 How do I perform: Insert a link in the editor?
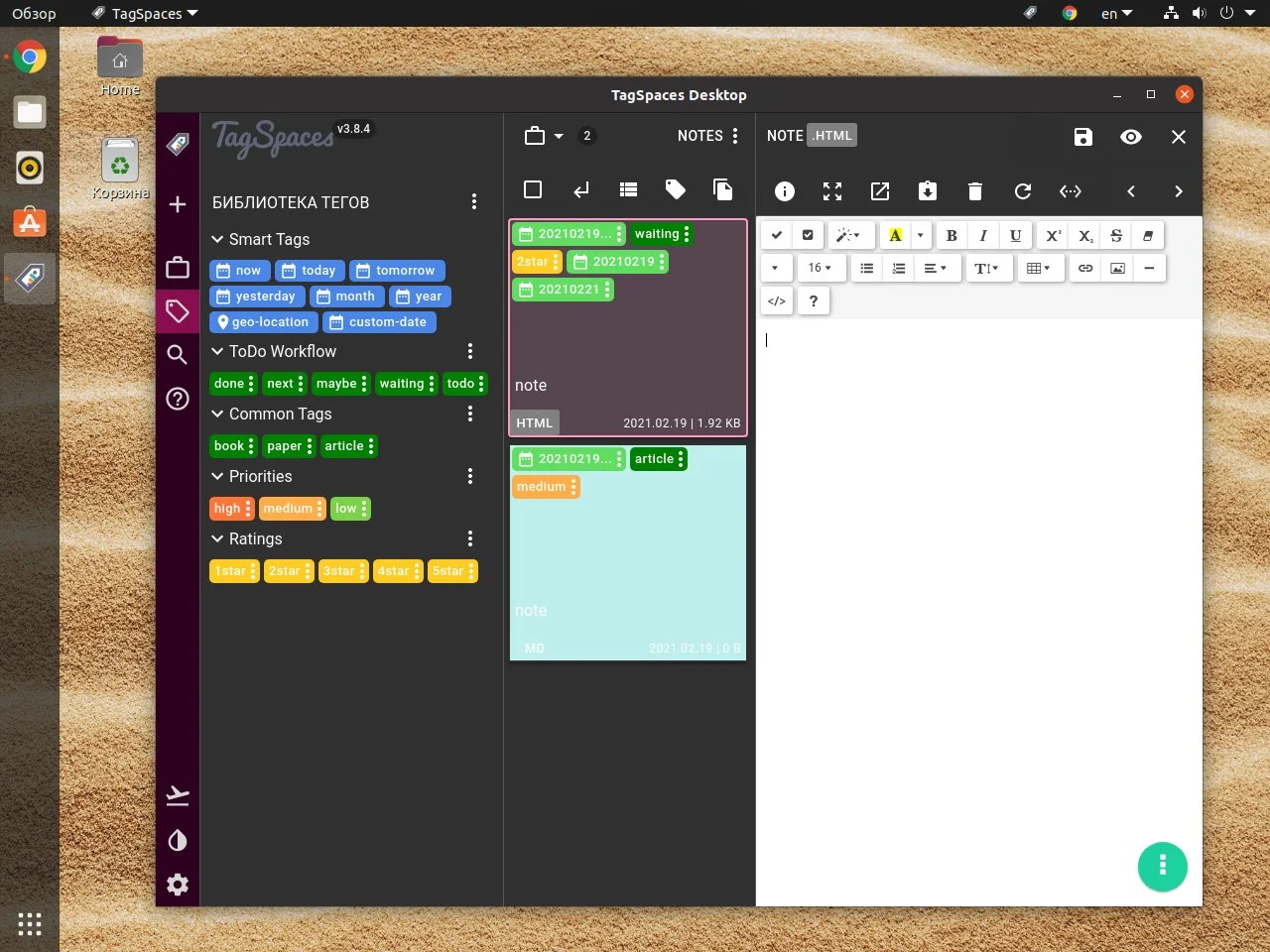(x=1085, y=268)
